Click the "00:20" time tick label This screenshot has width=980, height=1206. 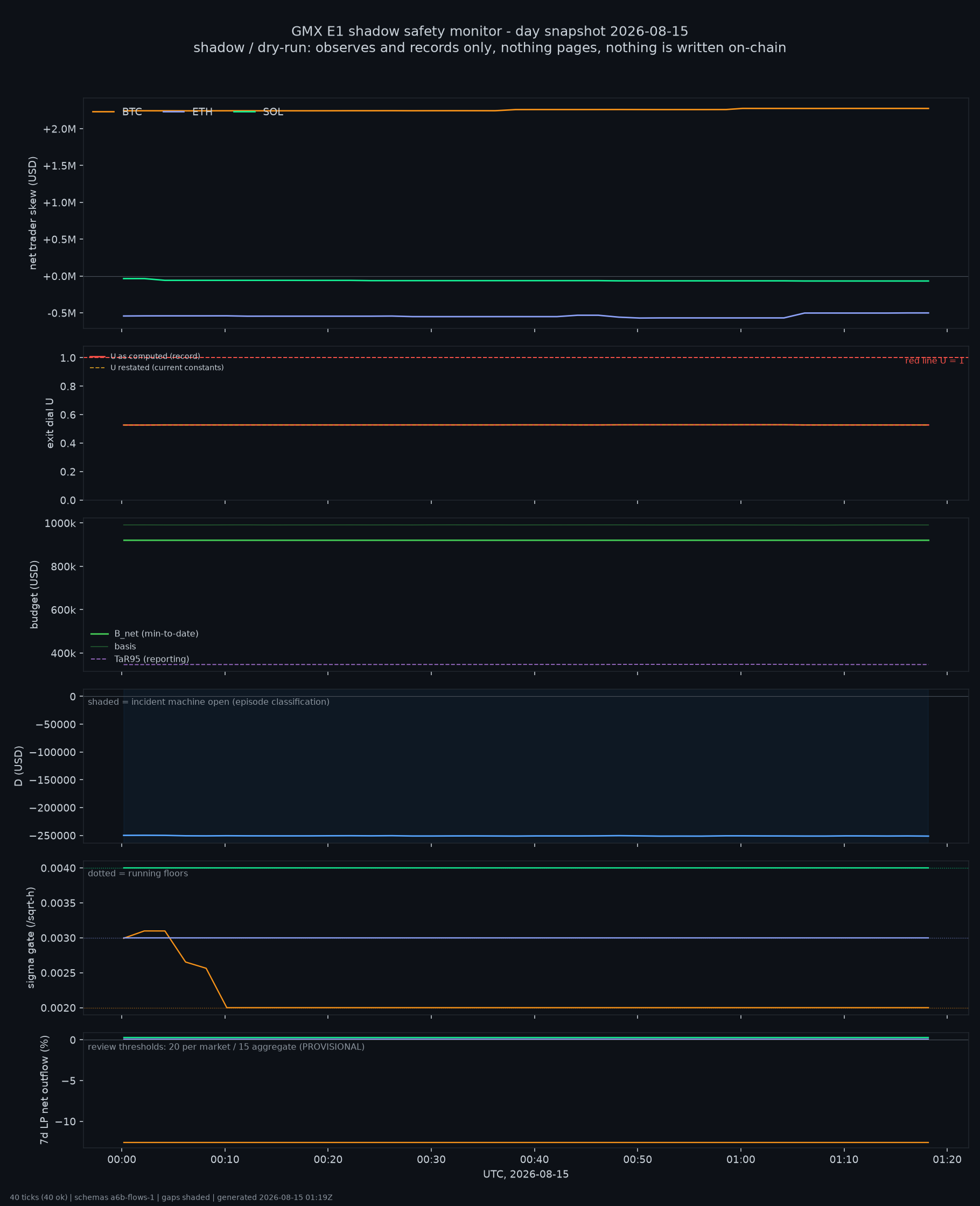(x=328, y=1160)
